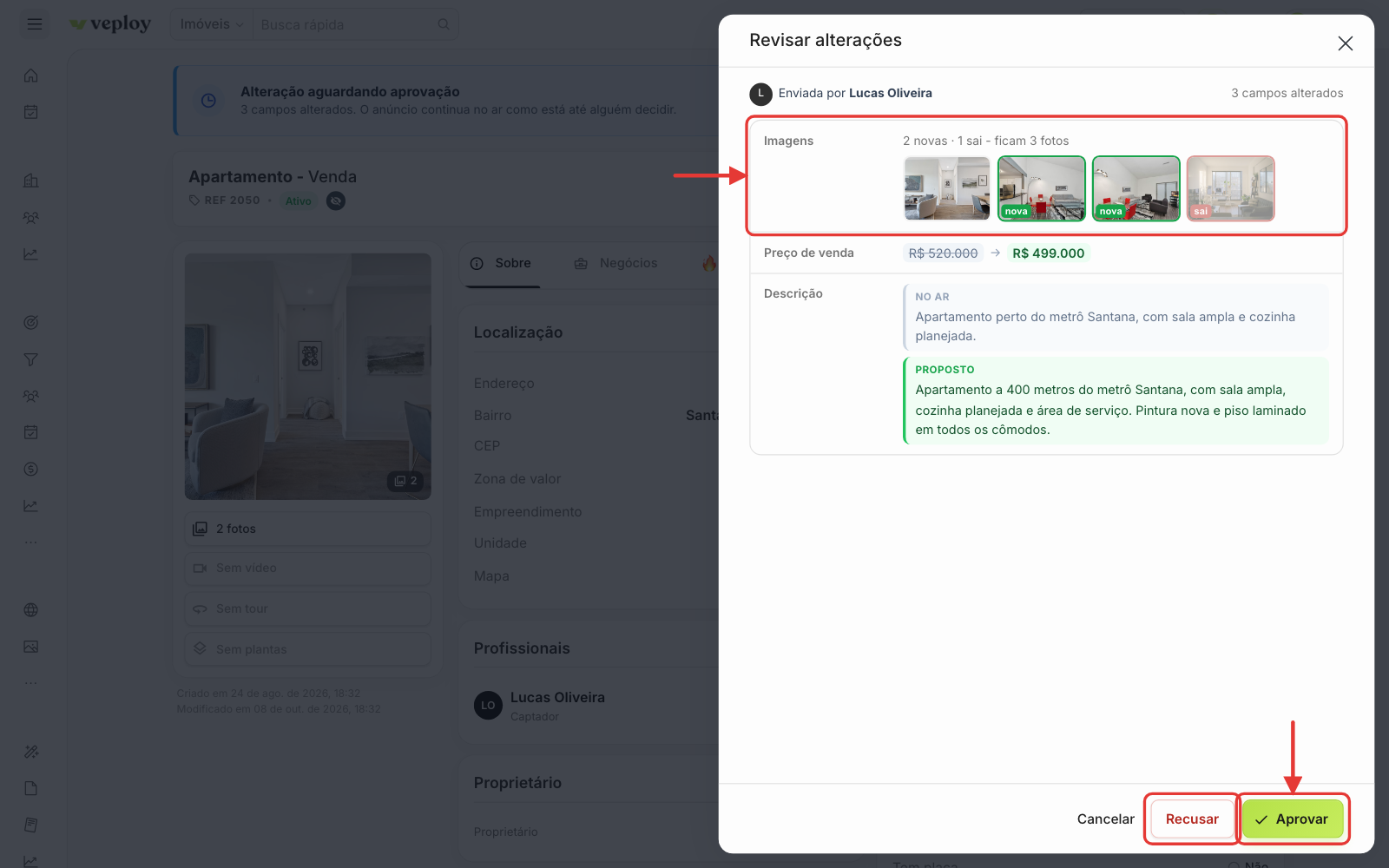Screen dimensions: 1389x868
Task: Switch to the Negócios tab
Action: coord(616,263)
